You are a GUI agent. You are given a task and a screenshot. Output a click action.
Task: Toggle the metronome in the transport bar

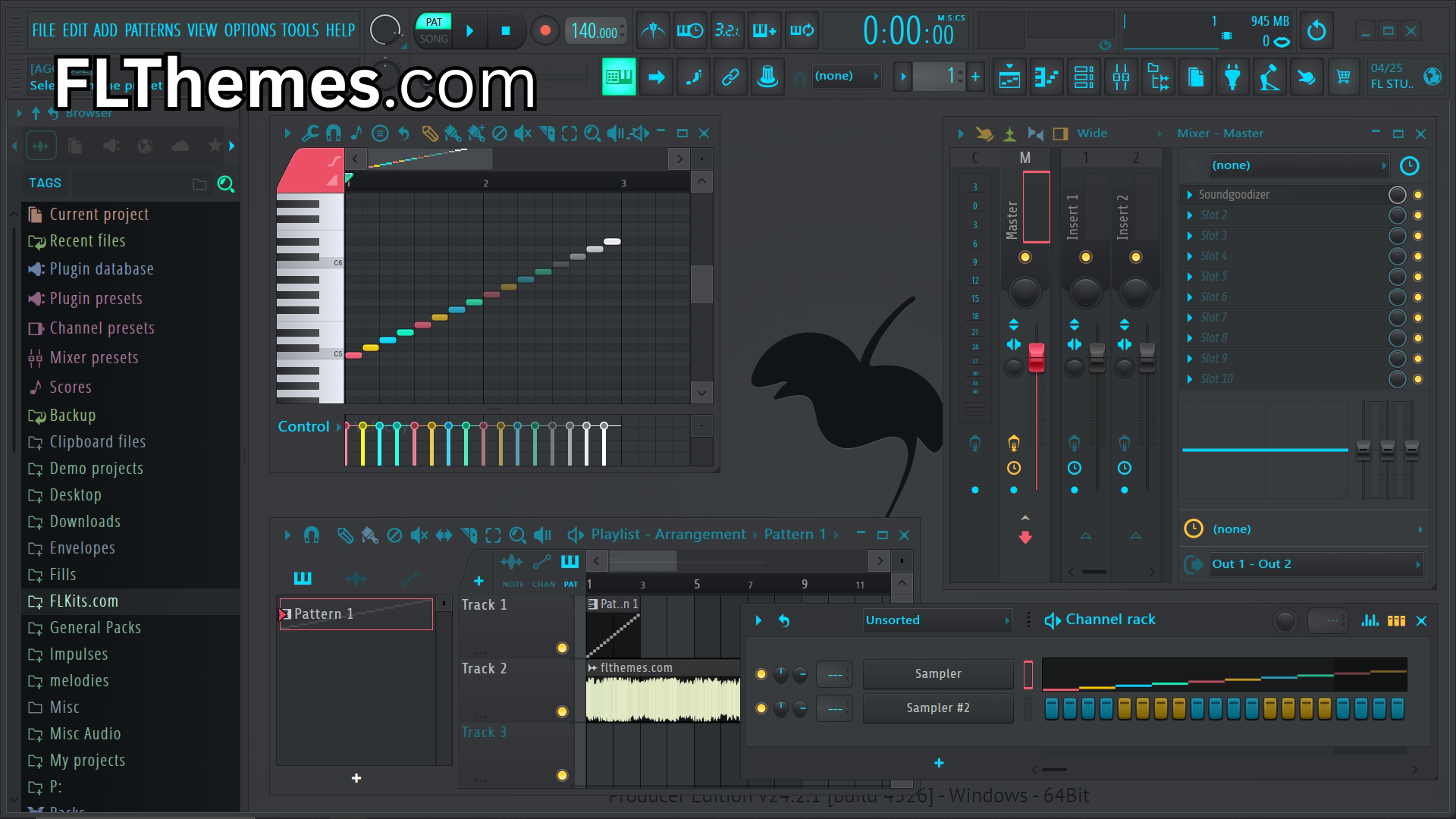pyautogui.click(x=653, y=31)
